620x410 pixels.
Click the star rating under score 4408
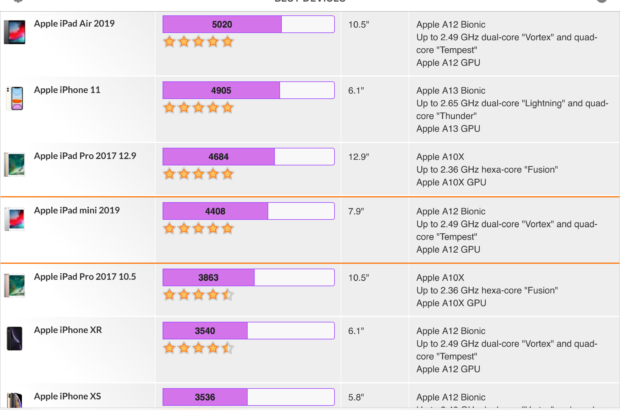point(198,228)
